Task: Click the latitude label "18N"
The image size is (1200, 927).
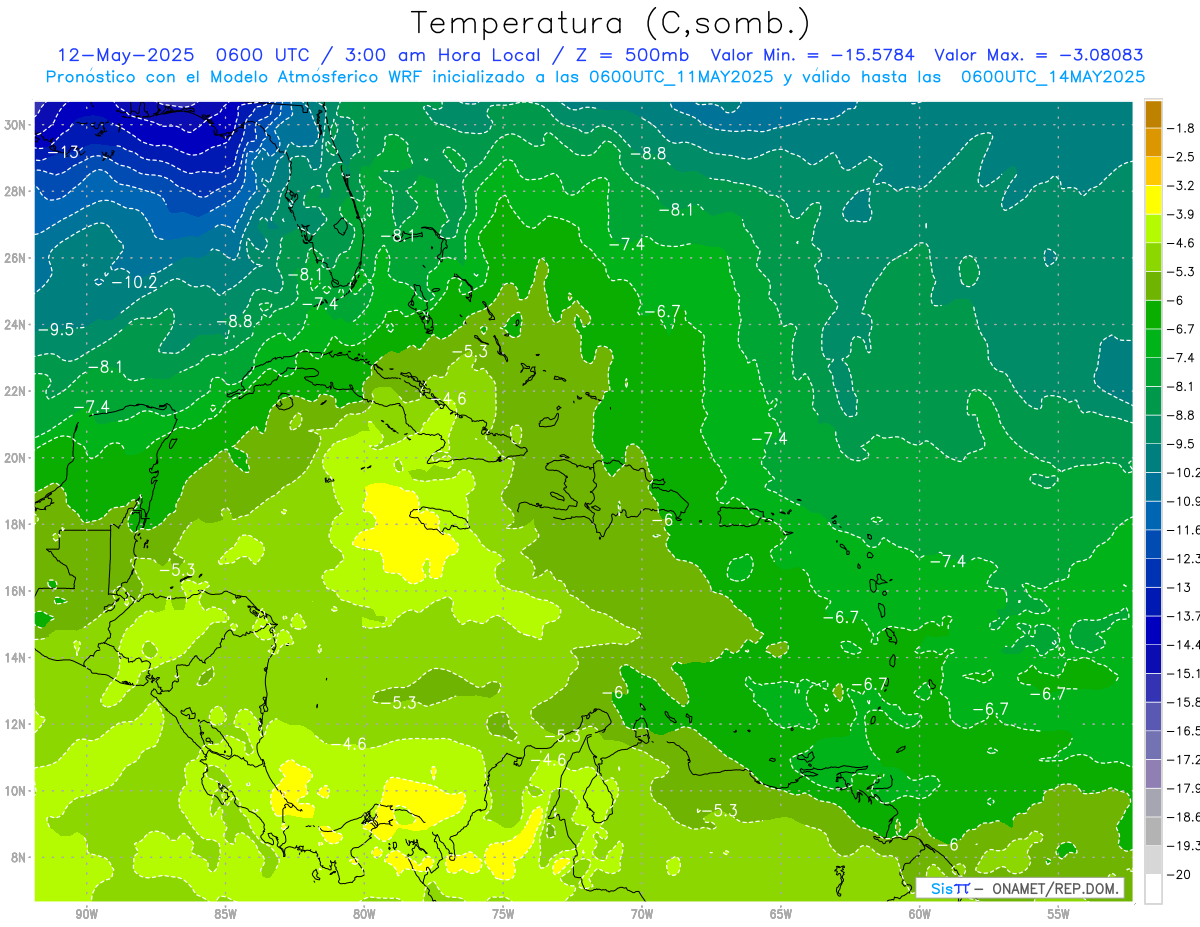Action: (x=17, y=524)
